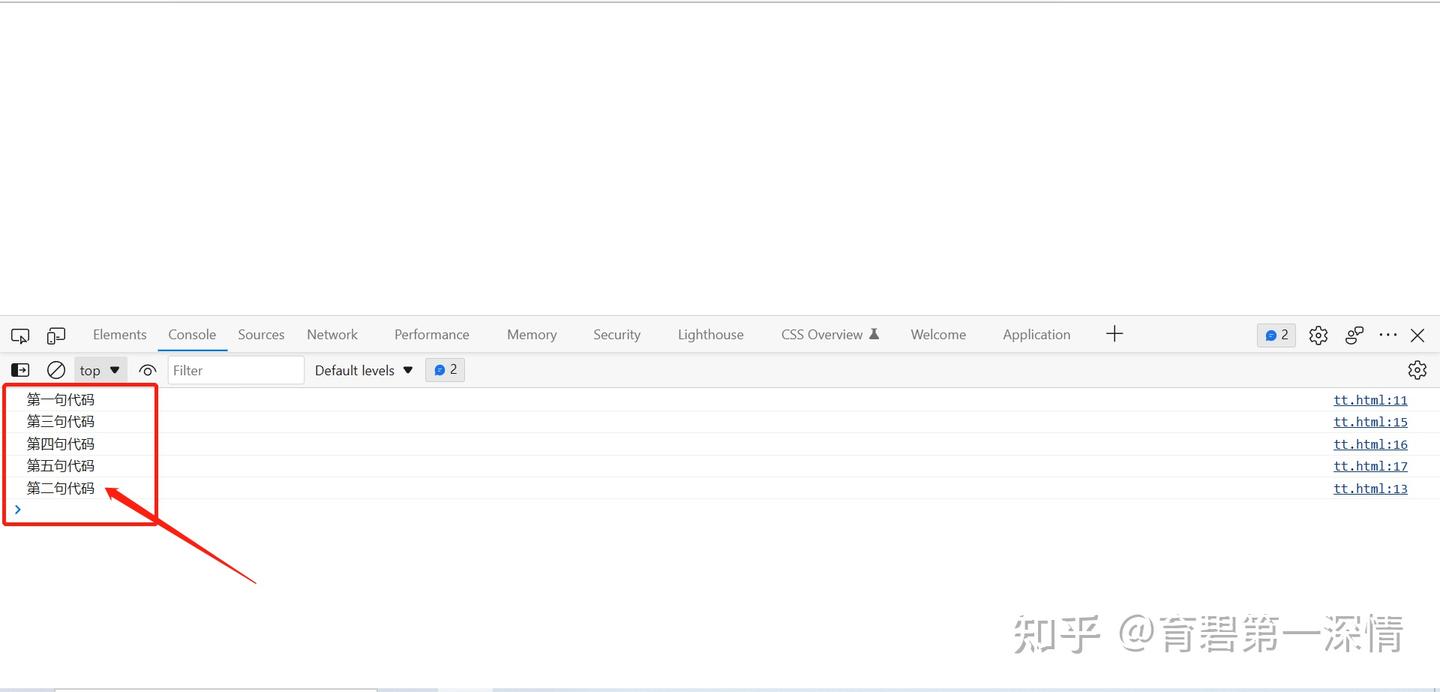The height and width of the screenshot is (692, 1440).
Task: Open the more options three-dot menu
Action: (x=1387, y=335)
